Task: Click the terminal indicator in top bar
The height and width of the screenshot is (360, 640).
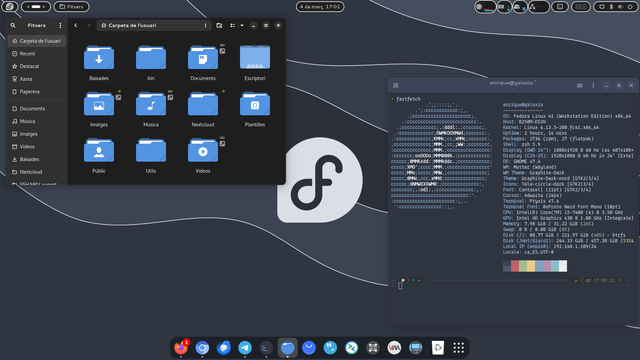Action: tap(560, 7)
